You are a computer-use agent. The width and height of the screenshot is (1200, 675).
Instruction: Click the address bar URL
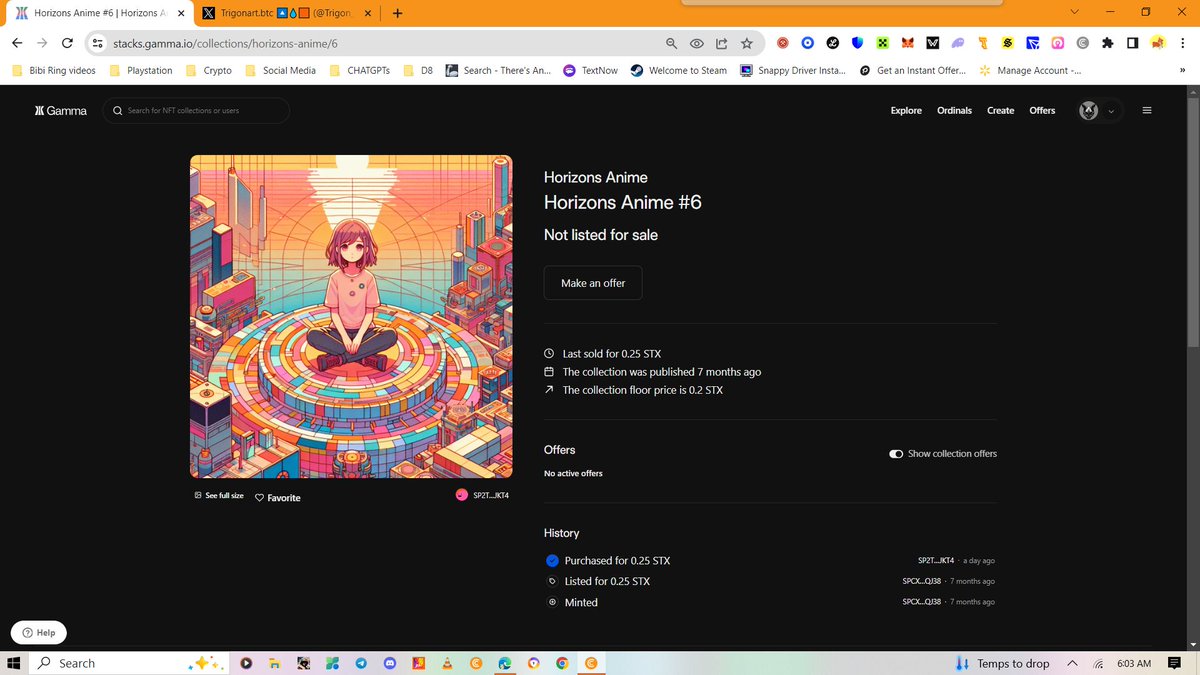click(x=225, y=43)
